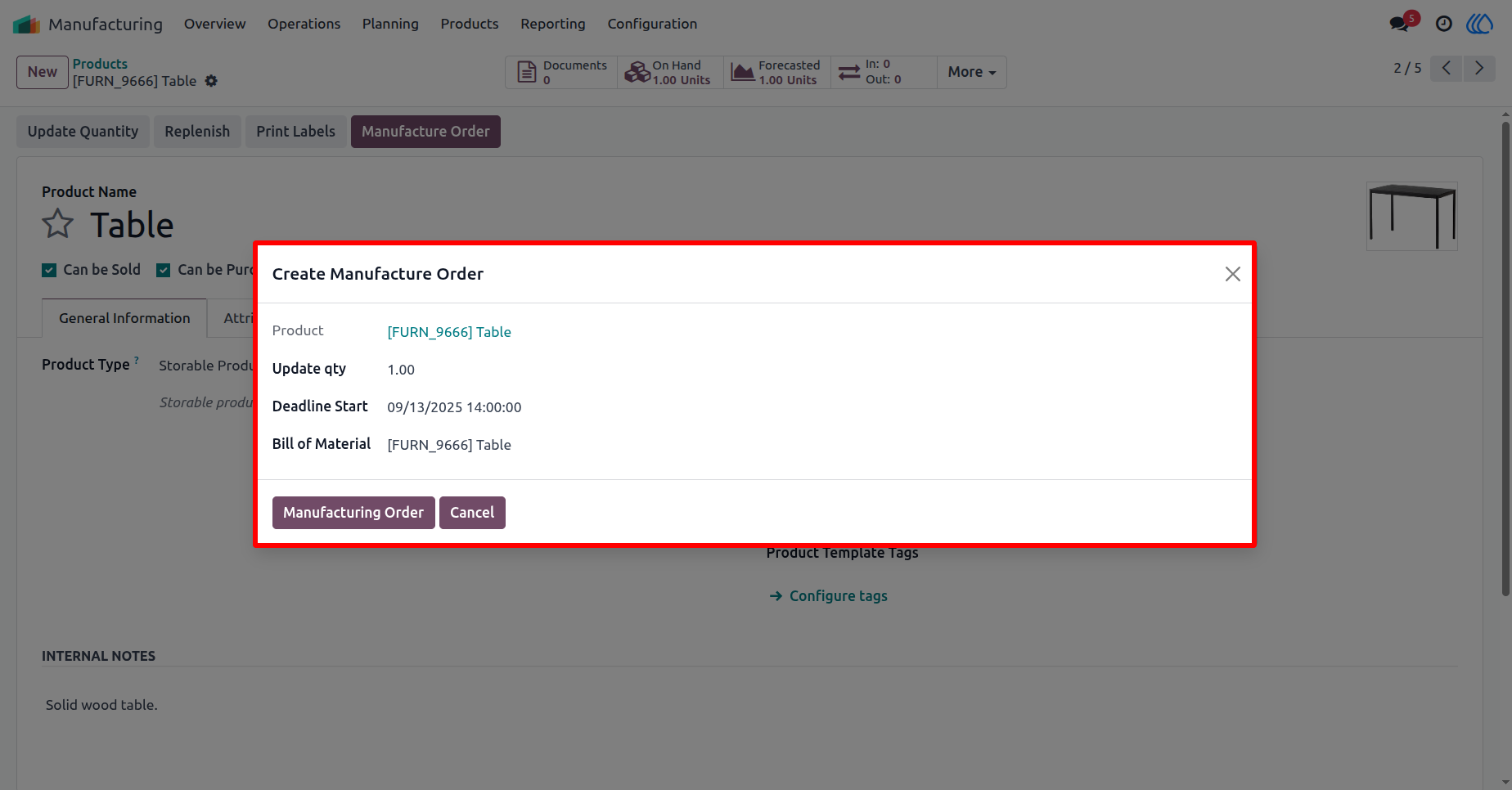Go to the next product record
This screenshot has height=790, width=1512.
click(1479, 68)
